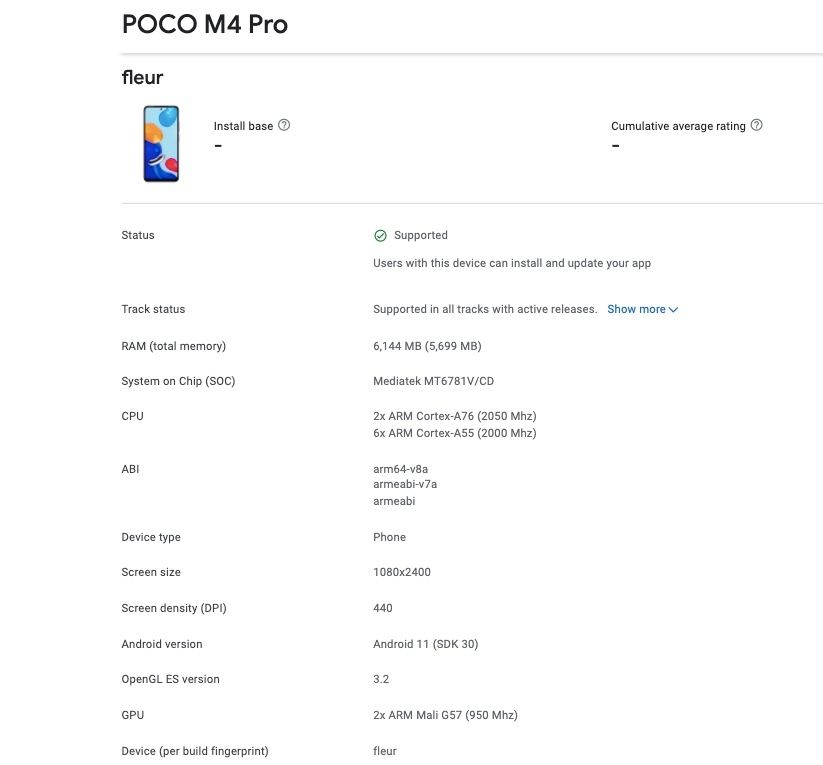The image size is (823, 765).
Task: Click the 2x ARM Mali G57 GPU entry
Action: 445,715
